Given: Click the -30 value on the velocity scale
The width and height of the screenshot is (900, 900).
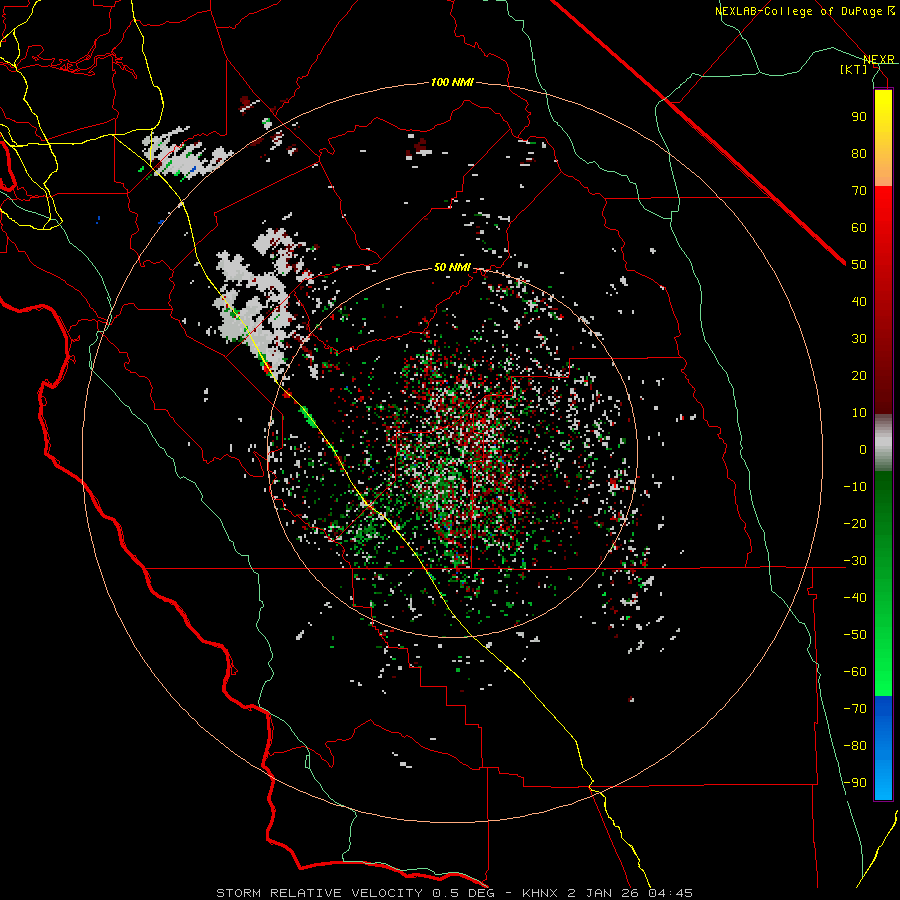Looking at the screenshot, I should pos(855,561).
